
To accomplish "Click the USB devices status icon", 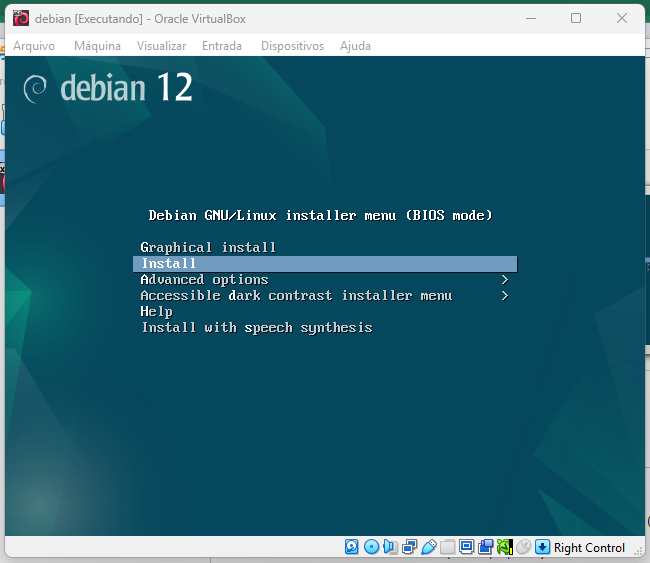I will tap(429, 547).
